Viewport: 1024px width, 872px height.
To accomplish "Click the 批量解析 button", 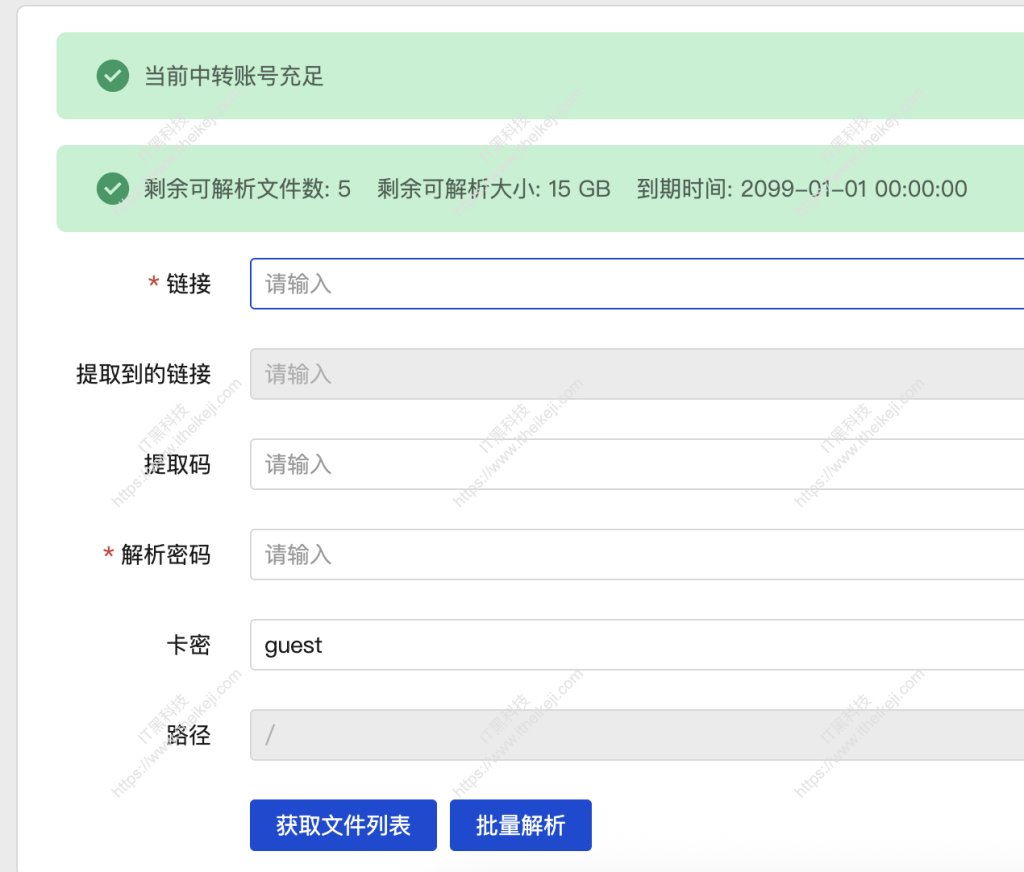I will coord(520,825).
